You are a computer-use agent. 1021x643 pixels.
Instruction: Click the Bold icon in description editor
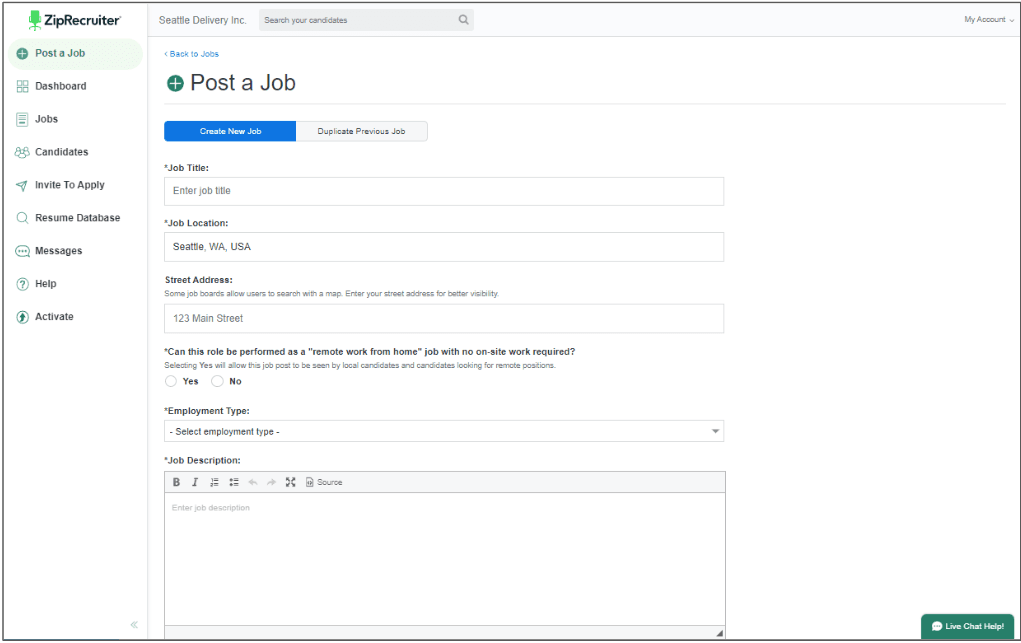177,482
